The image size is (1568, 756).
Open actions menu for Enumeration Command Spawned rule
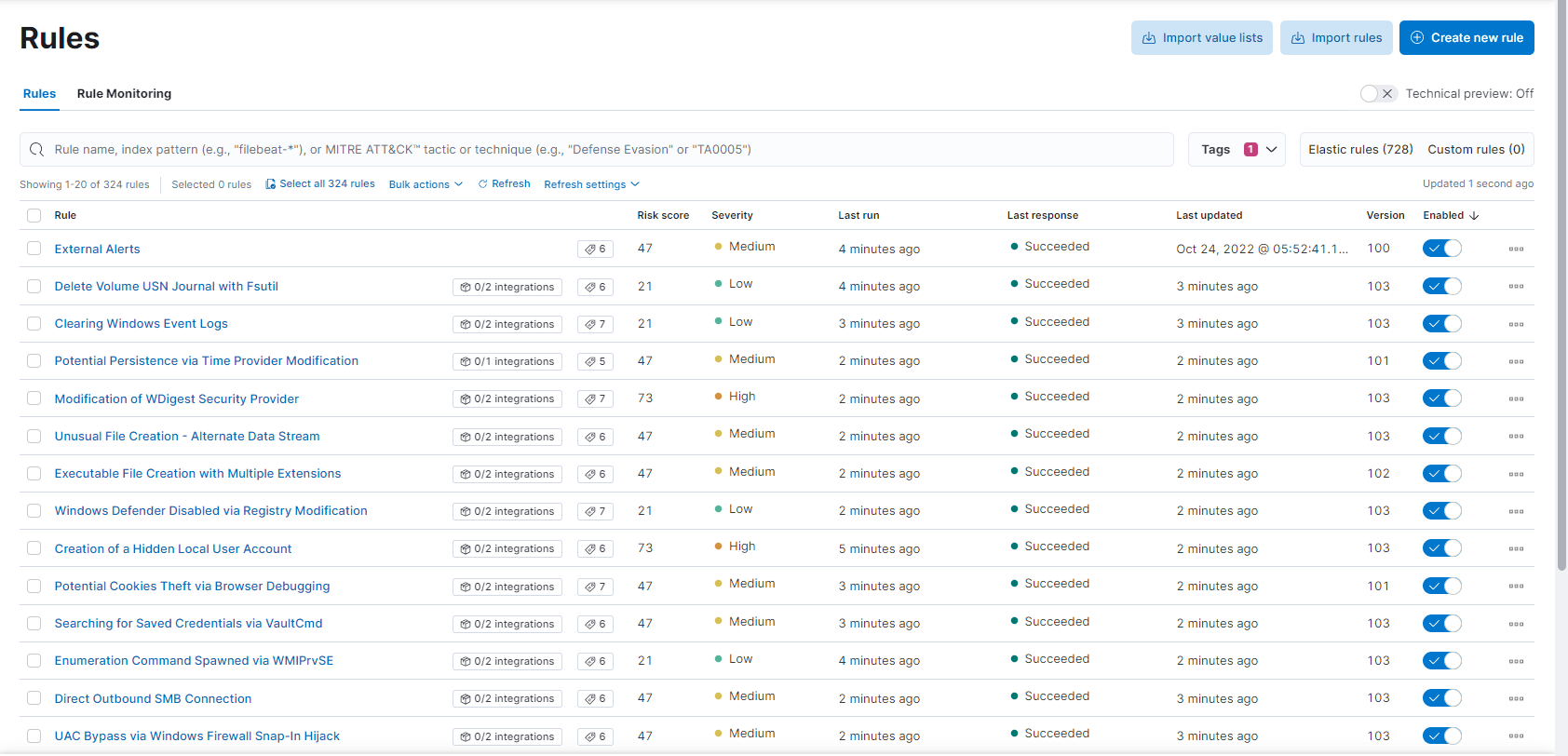coord(1516,661)
